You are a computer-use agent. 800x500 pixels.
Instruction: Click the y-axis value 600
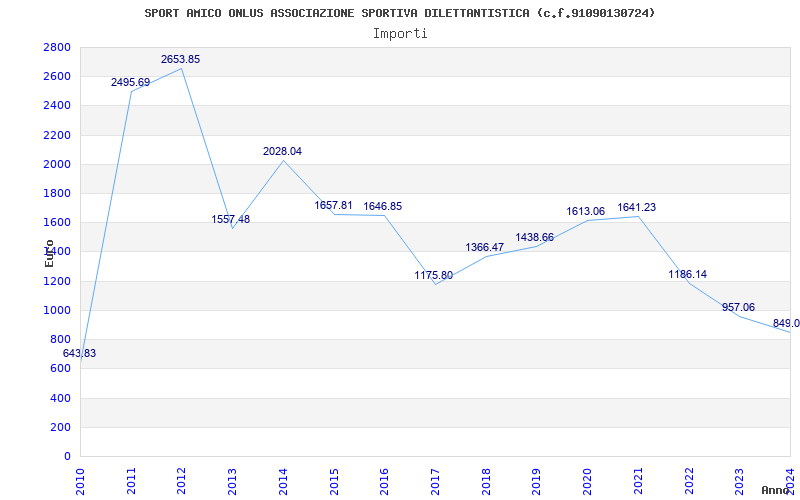coord(61,368)
